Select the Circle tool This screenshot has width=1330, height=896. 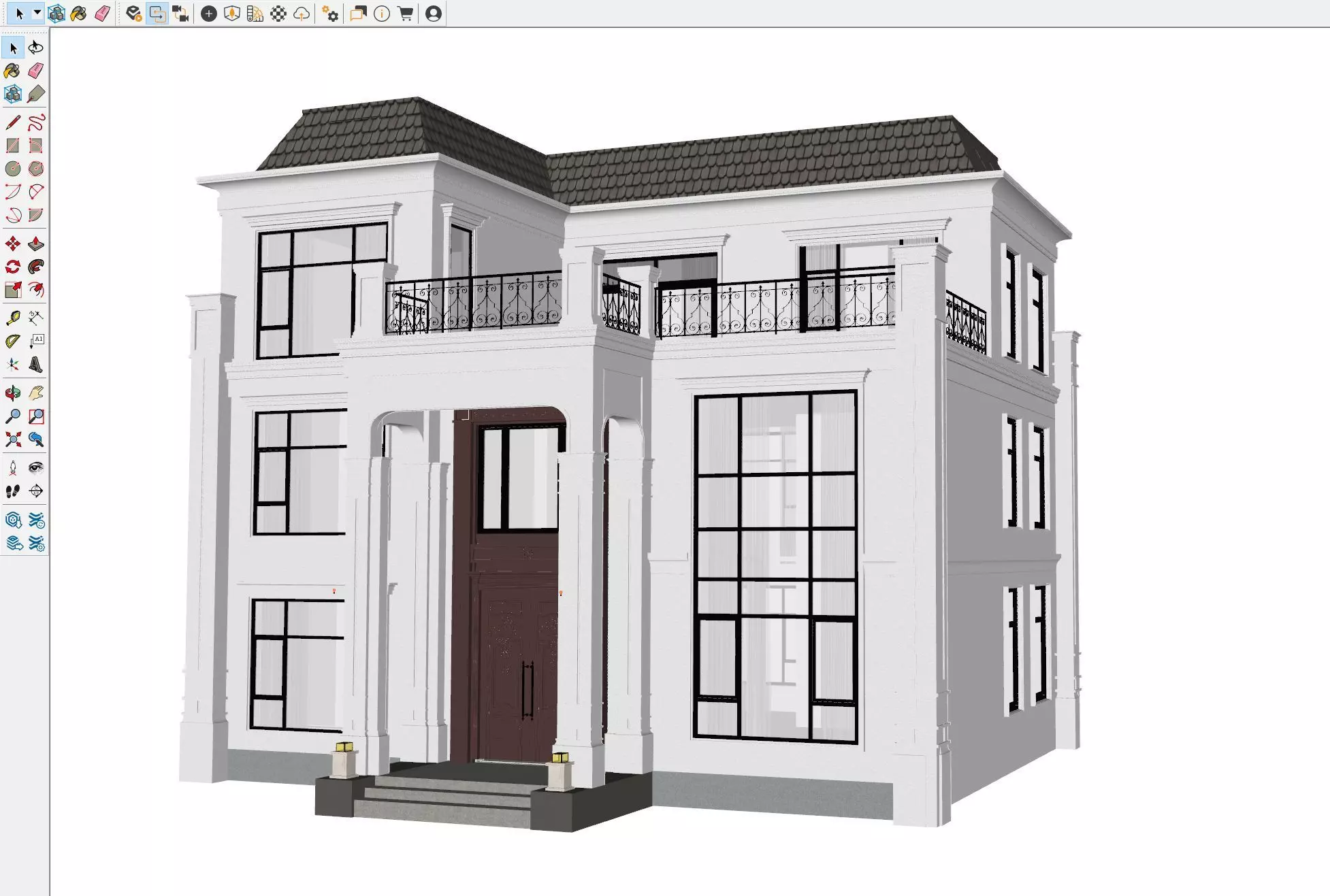pyautogui.click(x=13, y=169)
